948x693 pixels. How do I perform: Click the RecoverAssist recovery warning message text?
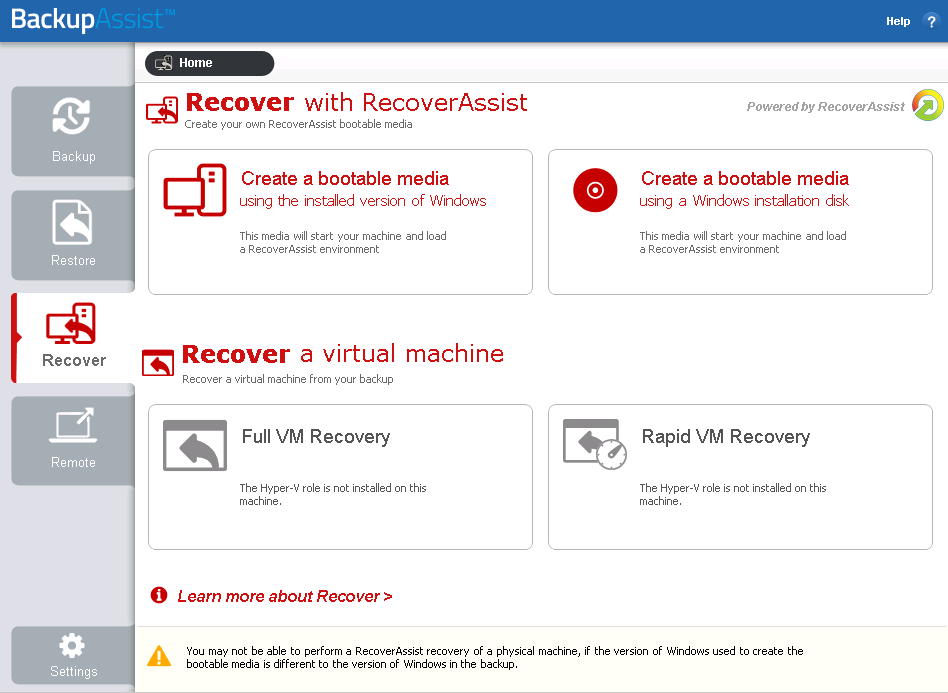coord(495,657)
